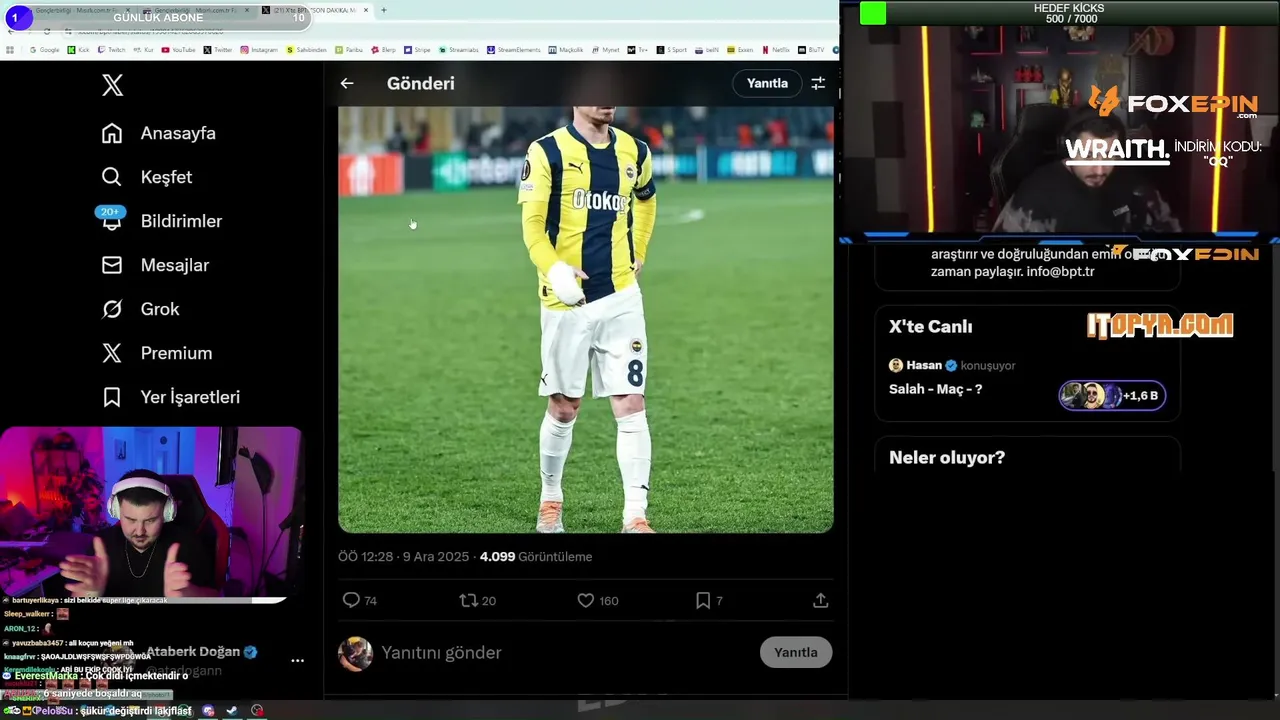
Task: Open the Sahibinden bookmark
Action: click(x=306, y=49)
